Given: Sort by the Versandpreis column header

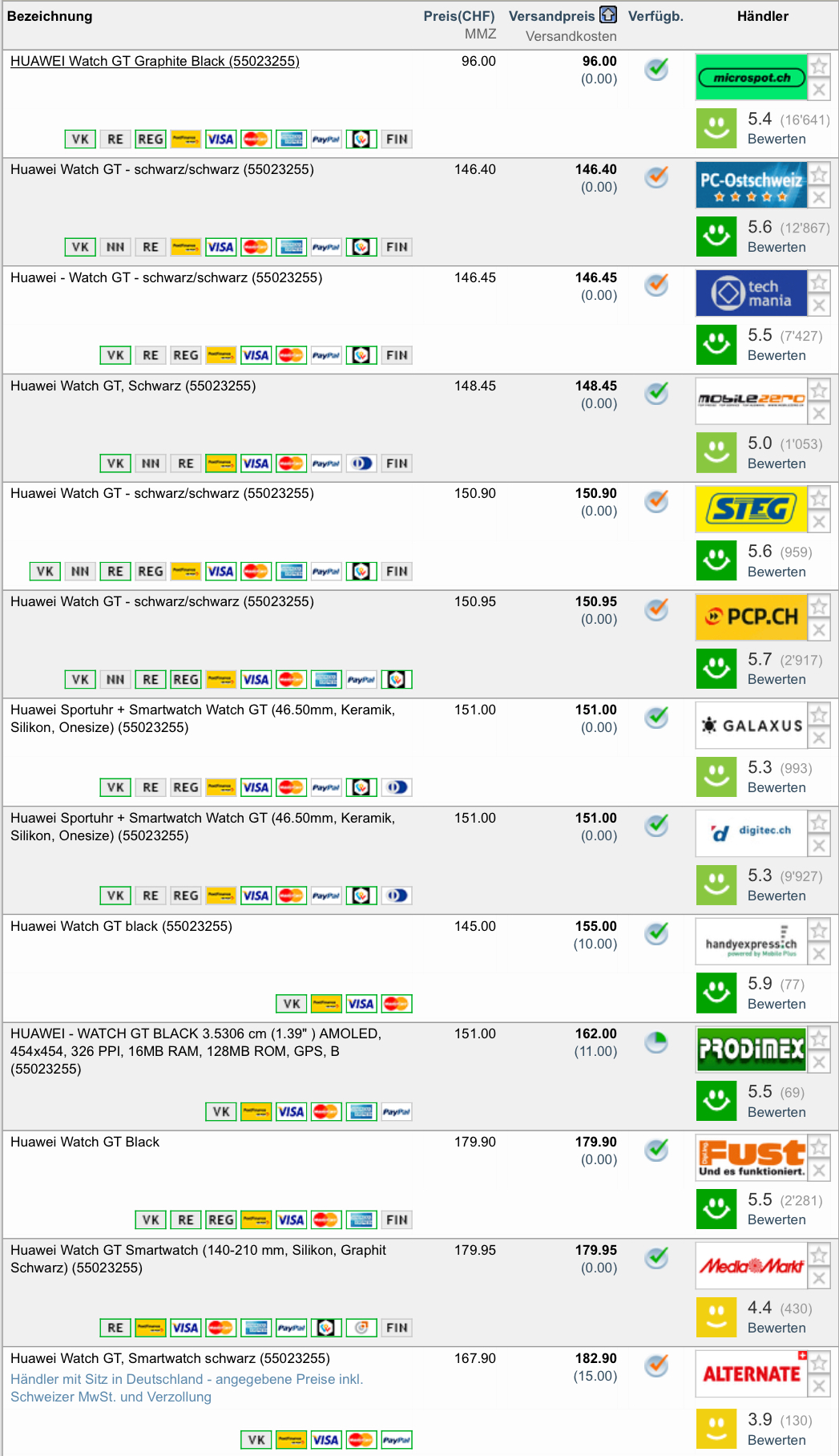Looking at the screenshot, I should click(x=551, y=16).
